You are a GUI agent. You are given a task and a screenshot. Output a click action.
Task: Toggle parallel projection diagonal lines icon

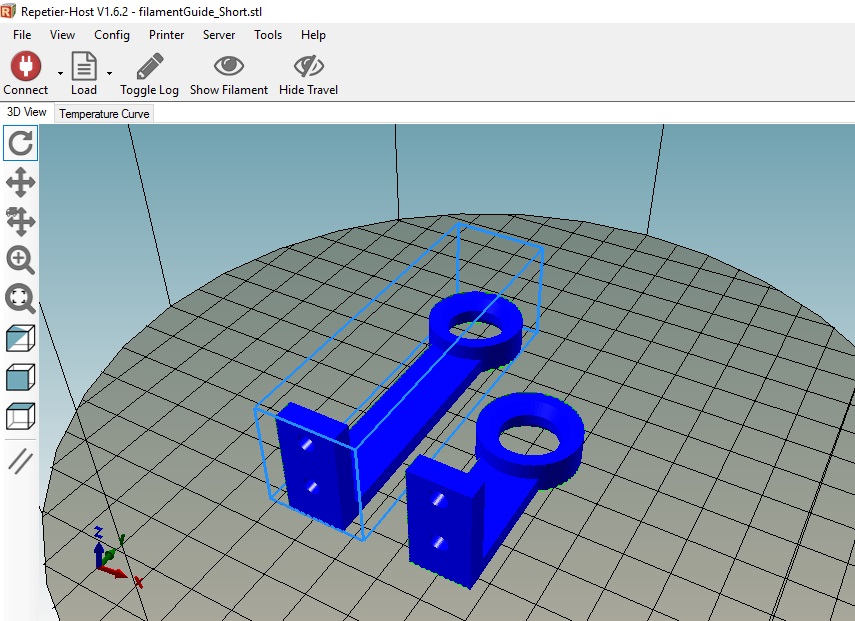(x=21, y=461)
